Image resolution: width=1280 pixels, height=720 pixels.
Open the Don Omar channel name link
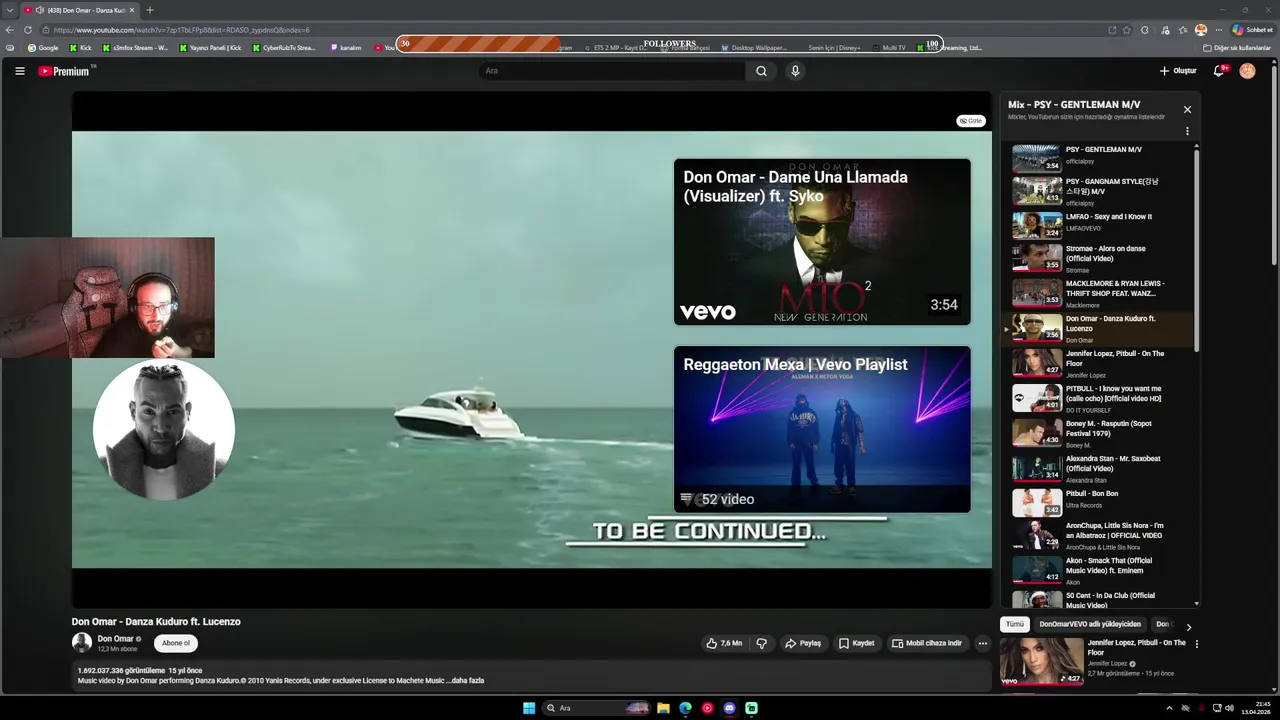[115, 639]
